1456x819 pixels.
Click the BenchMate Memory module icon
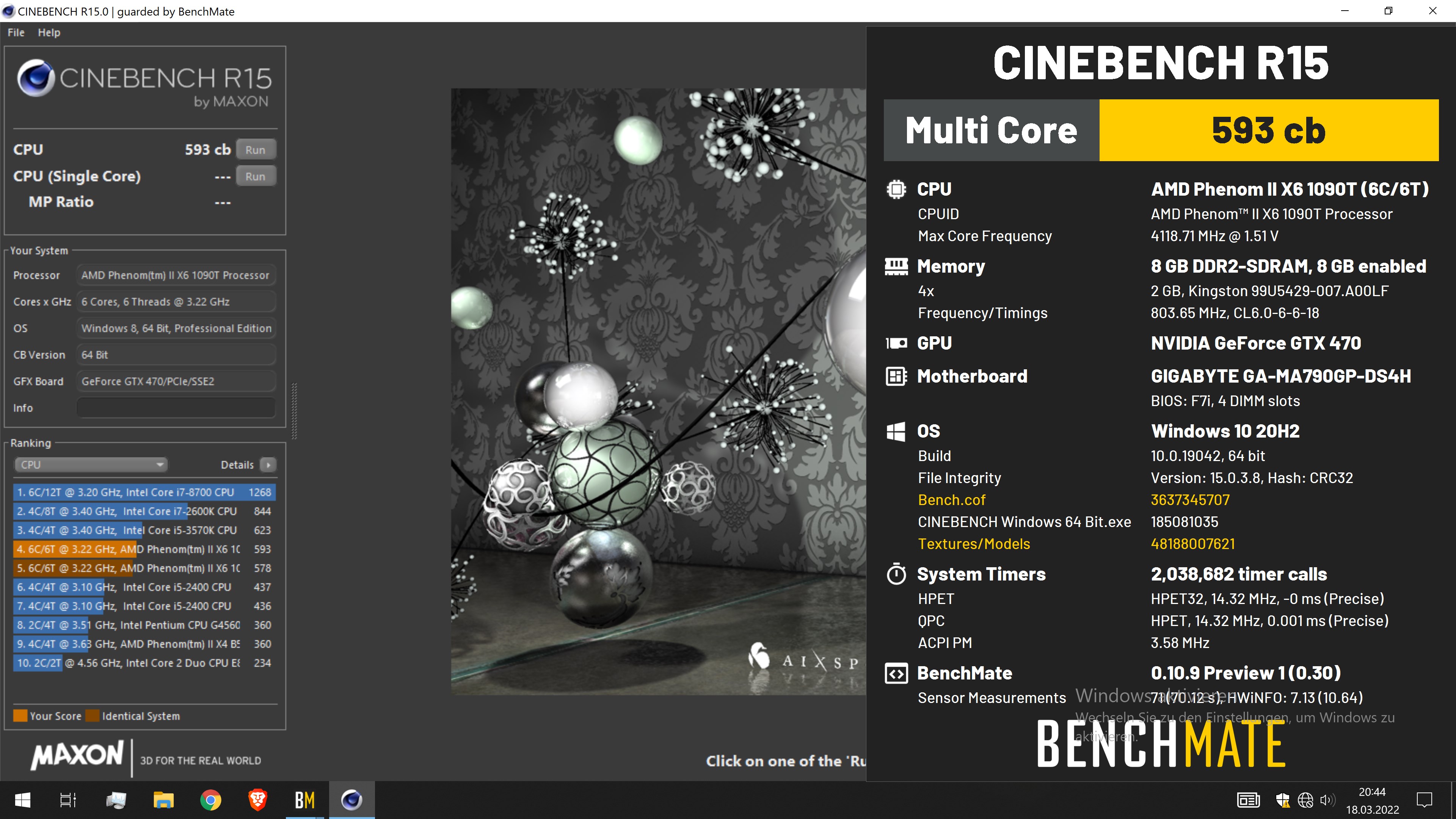click(896, 266)
